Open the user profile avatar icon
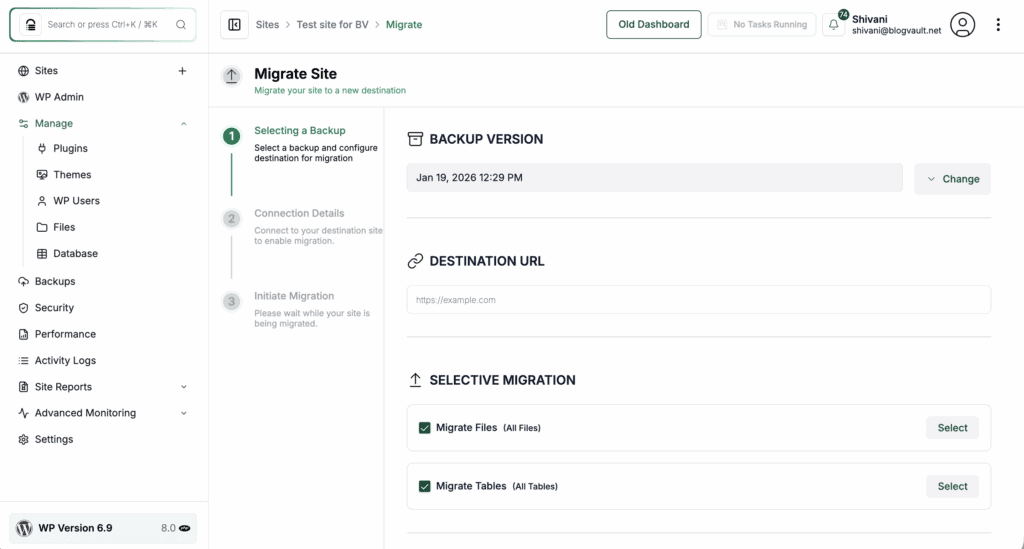This screenshot has width=1024, height=549. coord(962,25)
